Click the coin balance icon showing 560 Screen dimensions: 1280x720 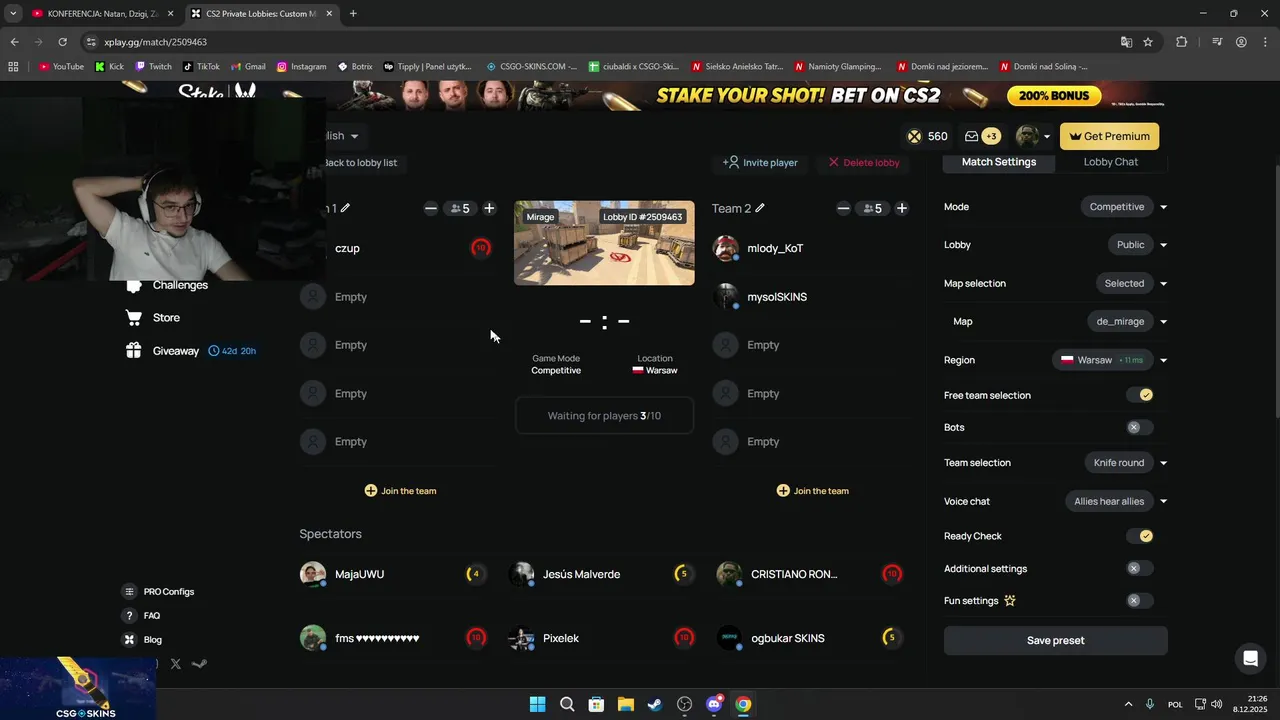click(x=914, y=136)
